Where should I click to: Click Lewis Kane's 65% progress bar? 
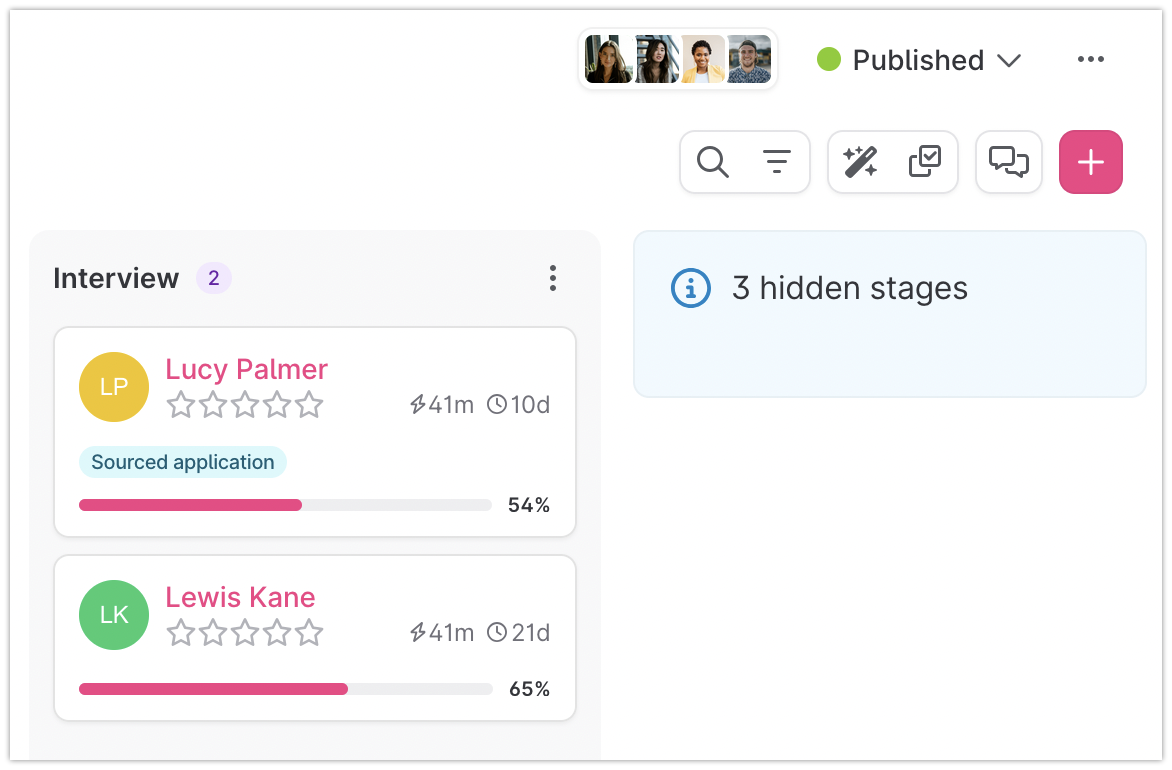(285, 689)
